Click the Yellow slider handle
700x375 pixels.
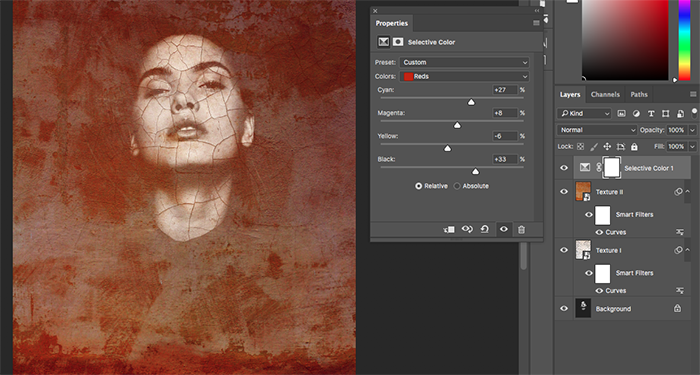[447, 149]
